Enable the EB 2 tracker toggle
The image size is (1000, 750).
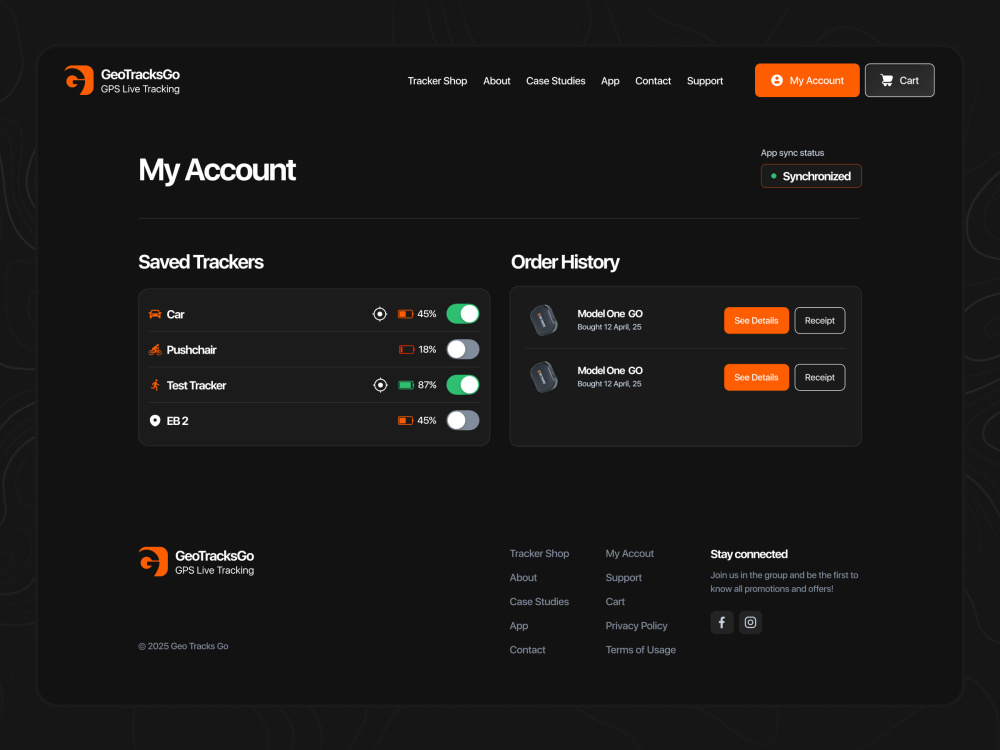pyautogui.click(x=463, y=420)
